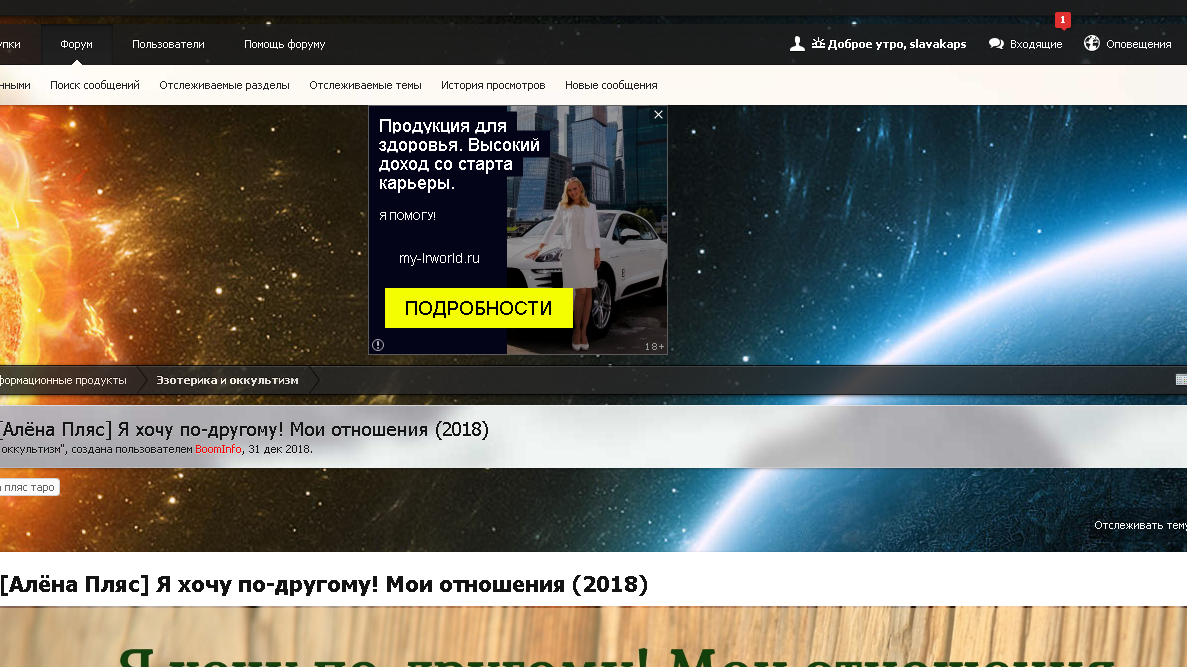Click the 18+ label in the ad
The width and height of the screenshot is (1187, 667).
click(x=654, y=346)
